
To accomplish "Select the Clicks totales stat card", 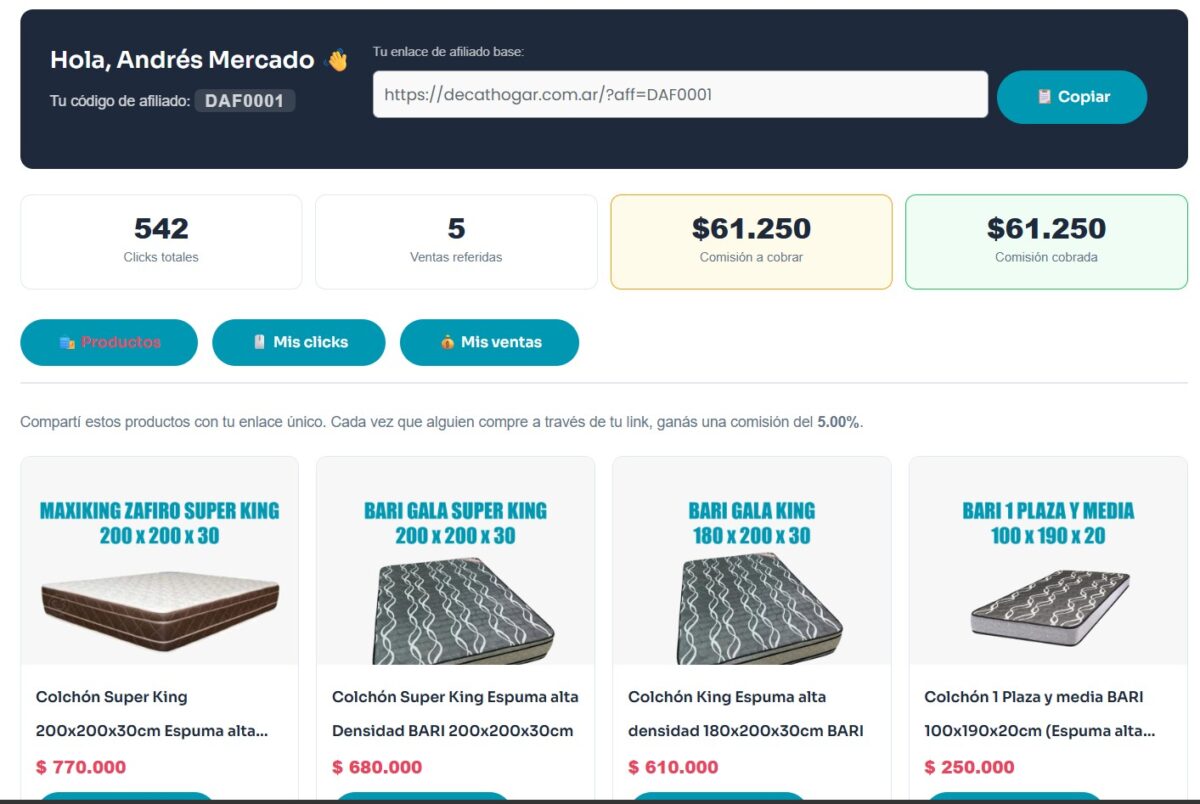I will coord(161,242).
